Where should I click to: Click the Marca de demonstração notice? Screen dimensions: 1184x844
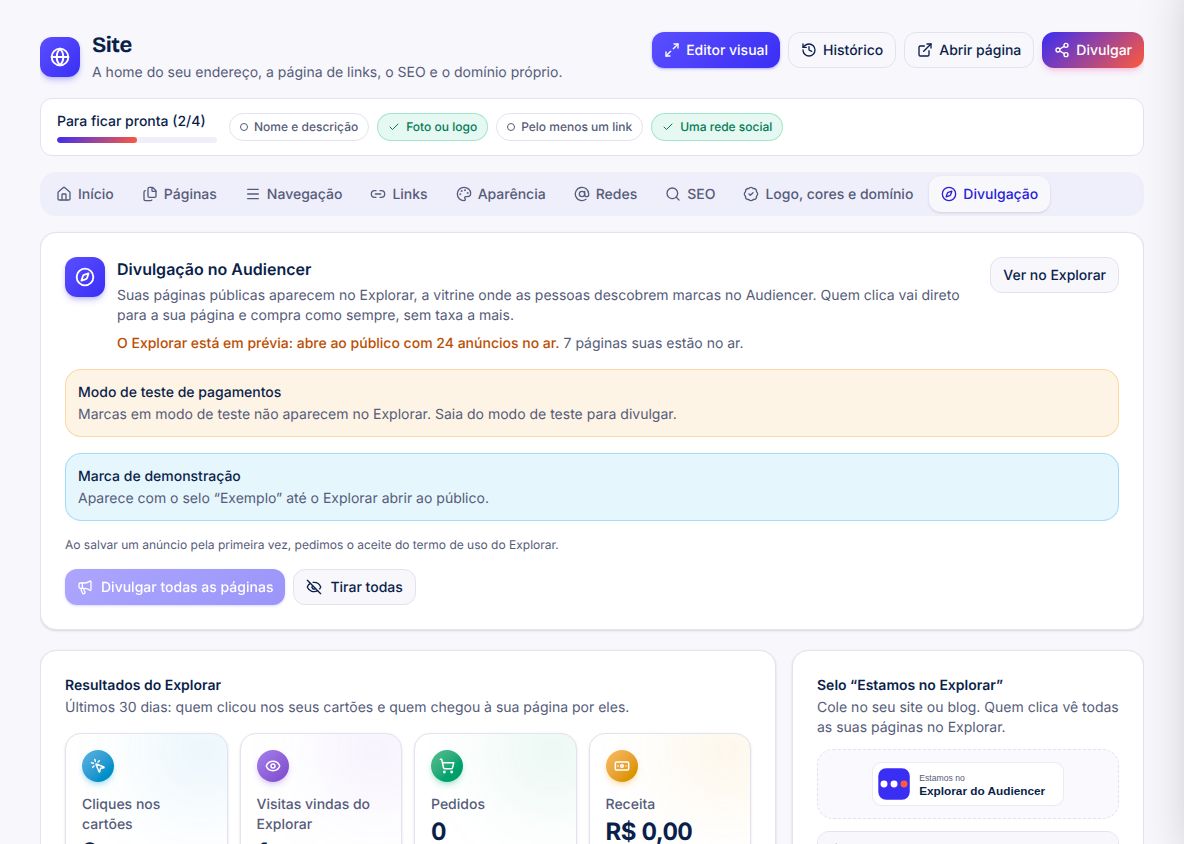591,487
